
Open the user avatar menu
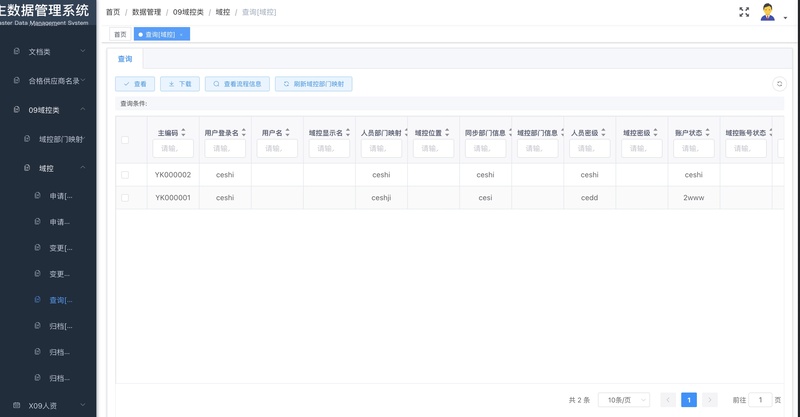[767, 12]
